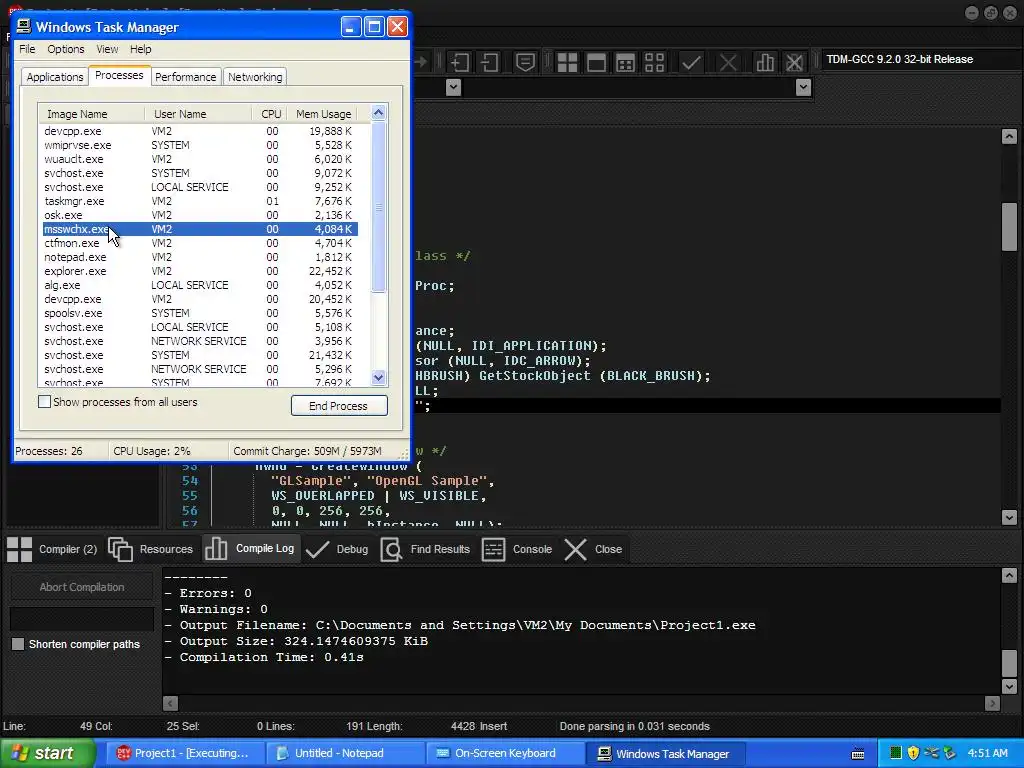Select the wuauclt.exe process row
Viewport: 1024px width, 768px height.
pos(200,159)
